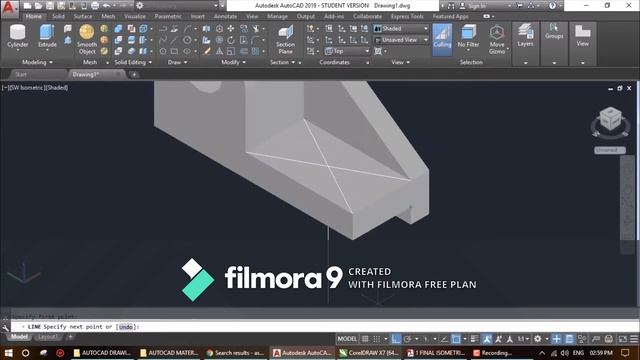
Task: Activate the Move Gizmo tool
Action: [497, 39]
